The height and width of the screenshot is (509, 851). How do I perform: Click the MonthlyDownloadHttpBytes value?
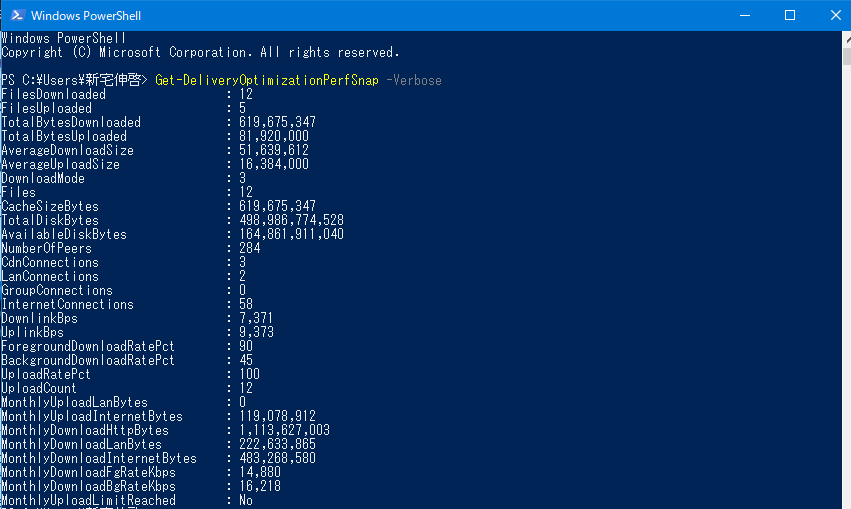pyautogui.click(x=284, y=430)
